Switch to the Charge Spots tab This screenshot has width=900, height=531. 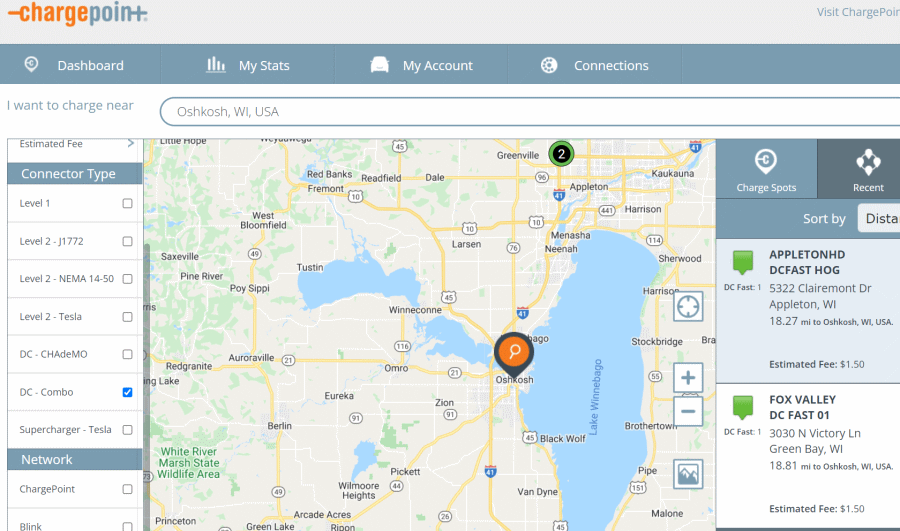[766, 169]
